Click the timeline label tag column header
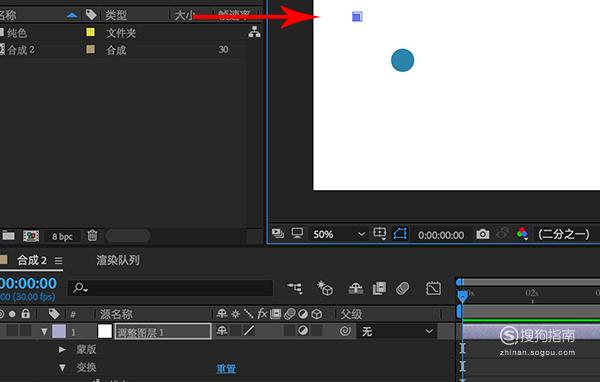 (x=54, y=314)
